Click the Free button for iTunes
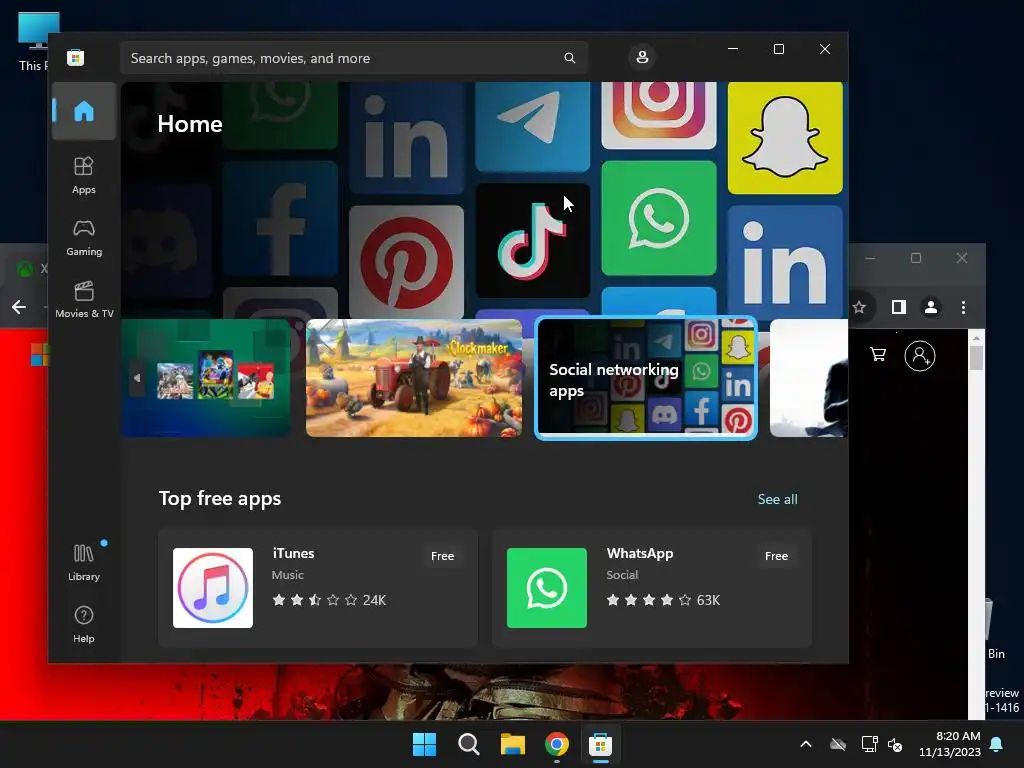This screenshot has width=1024, height=768. 442,556
